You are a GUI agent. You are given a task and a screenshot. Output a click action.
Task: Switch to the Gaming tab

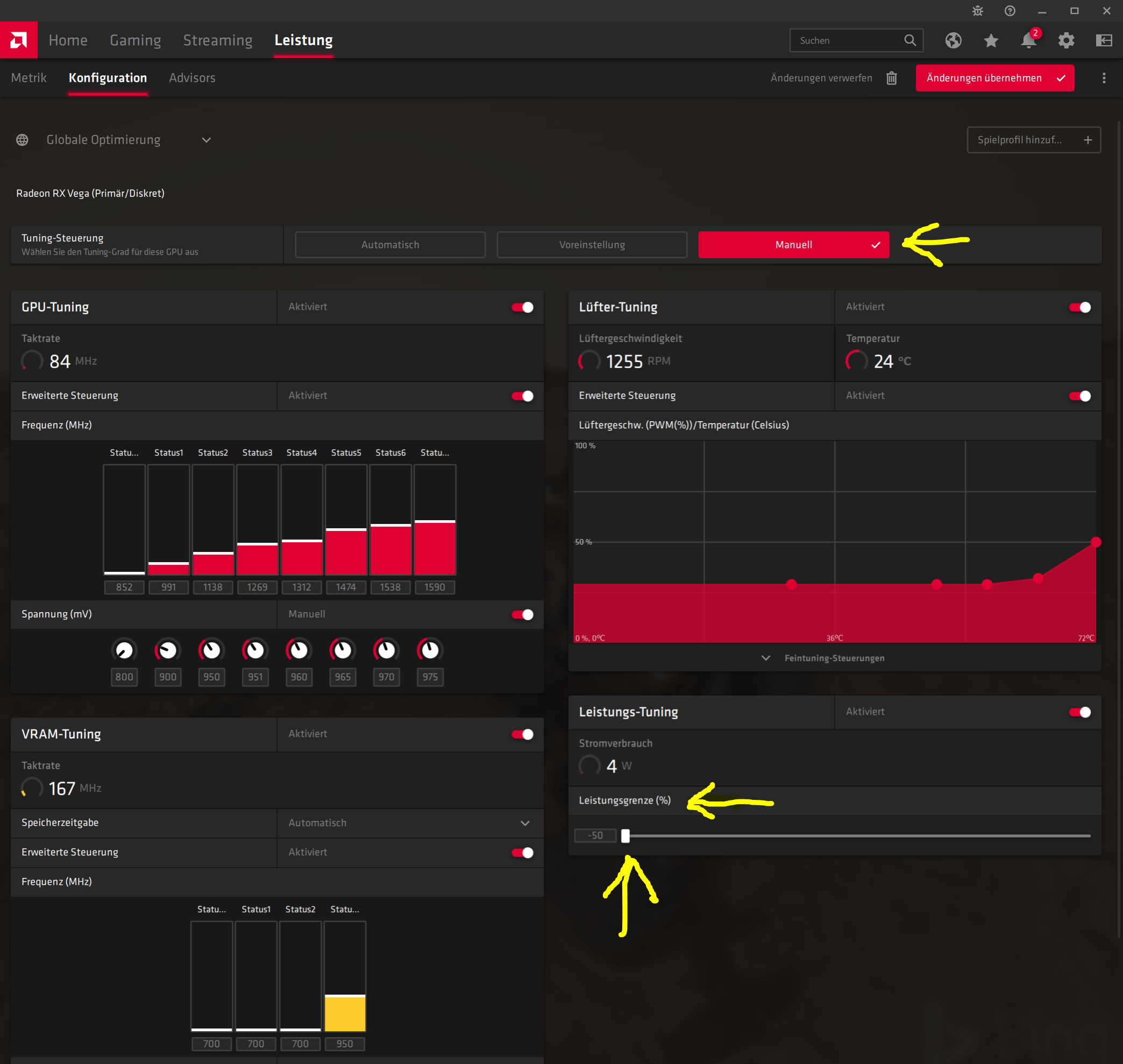135,40
